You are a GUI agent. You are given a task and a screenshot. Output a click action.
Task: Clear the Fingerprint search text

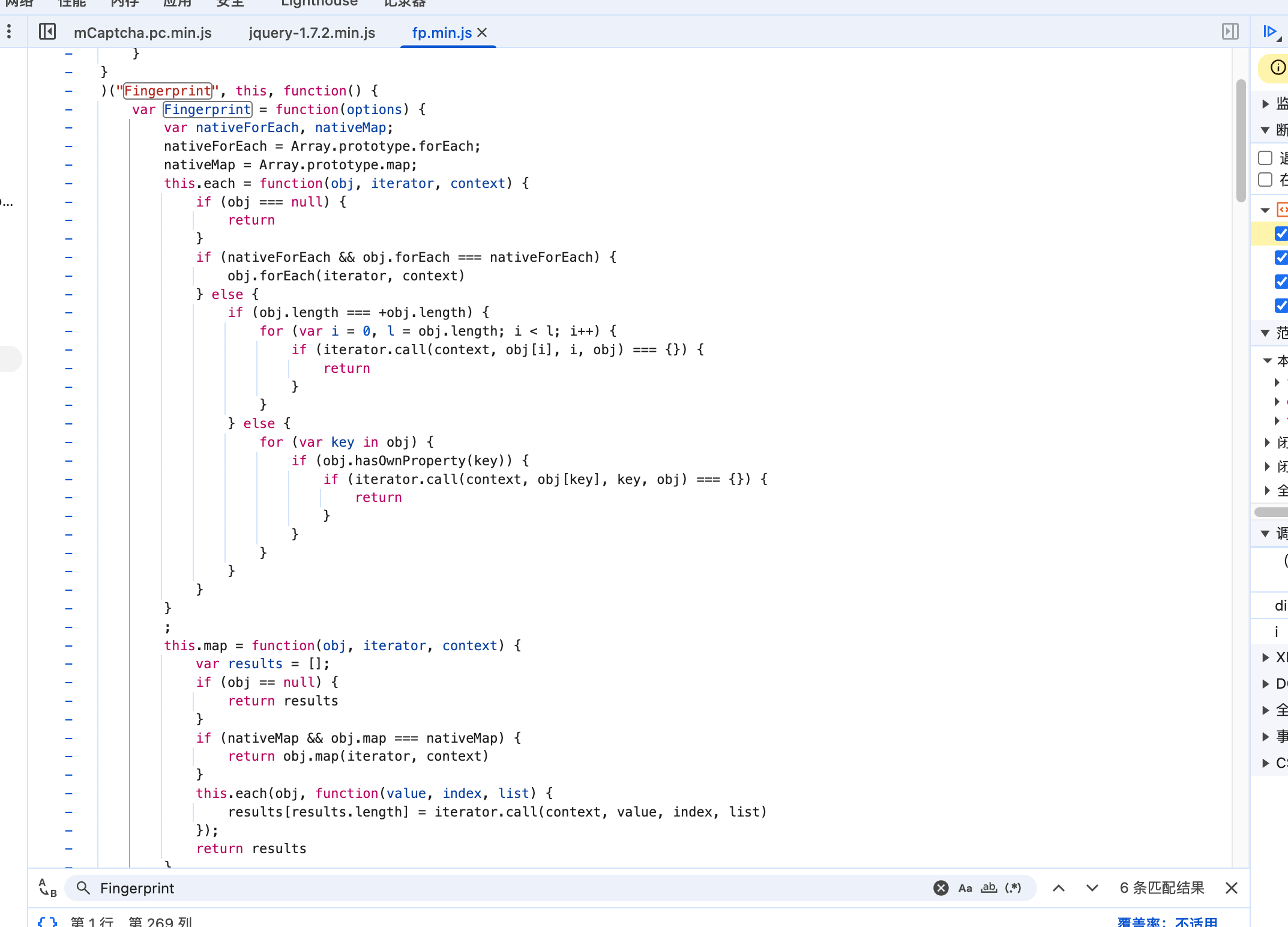click(941, 888)
